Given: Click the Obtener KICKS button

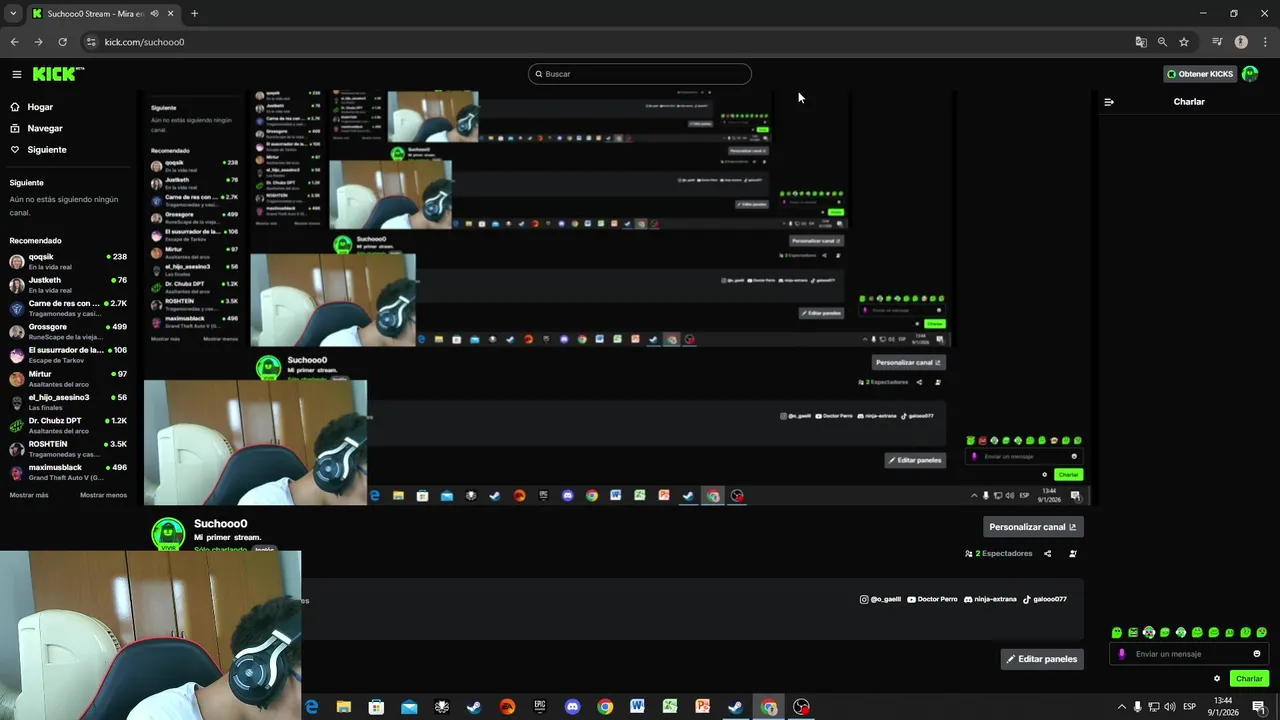Looking at the screenshot, I should [x=1200, y=74].
